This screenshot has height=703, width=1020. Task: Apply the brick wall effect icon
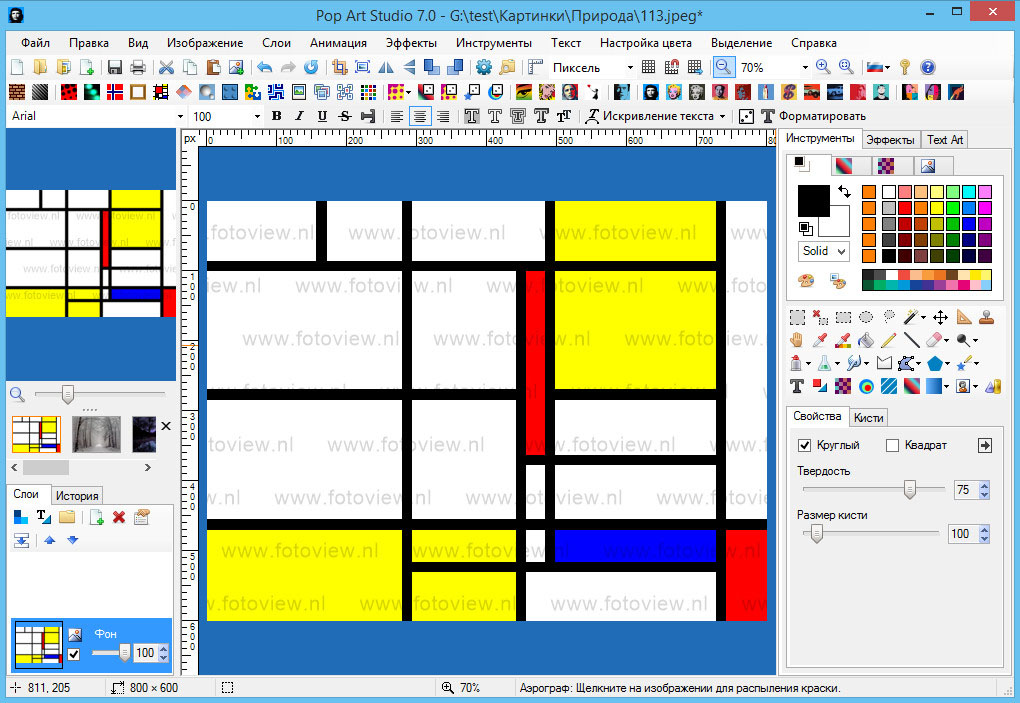coord(17,92)
